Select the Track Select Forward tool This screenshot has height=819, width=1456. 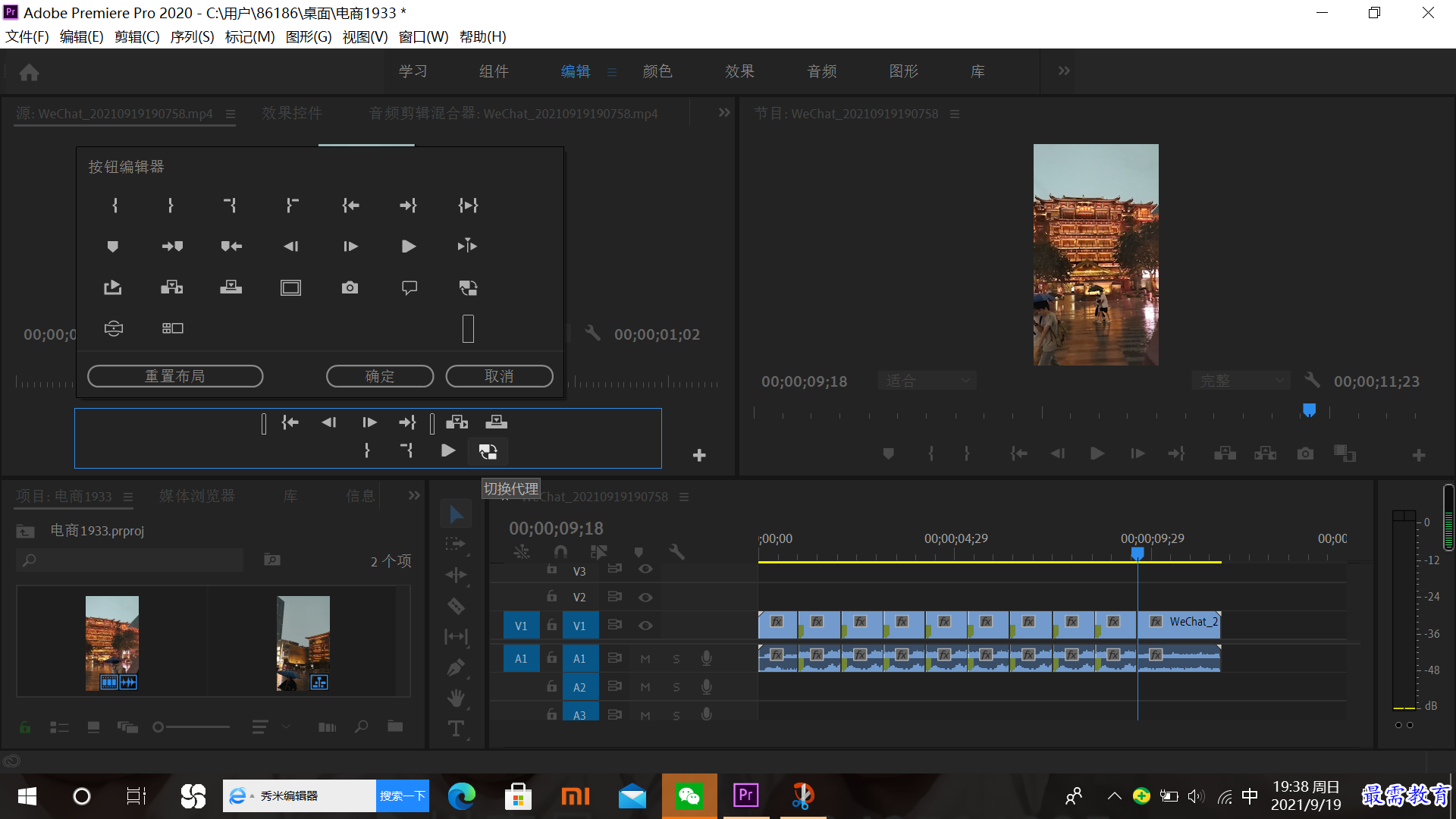(455, 544)
